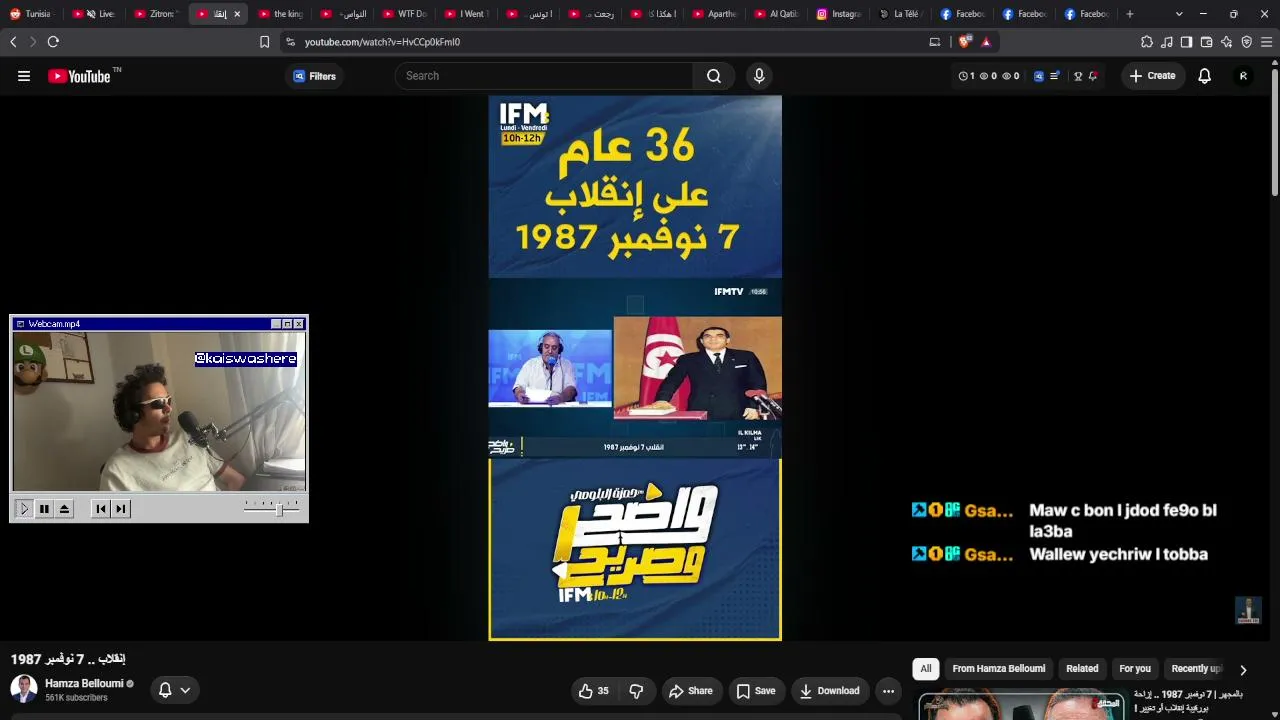Save the video to a playlist
This screenshot has height=720, width=1280.
click(x=756, y=691)
